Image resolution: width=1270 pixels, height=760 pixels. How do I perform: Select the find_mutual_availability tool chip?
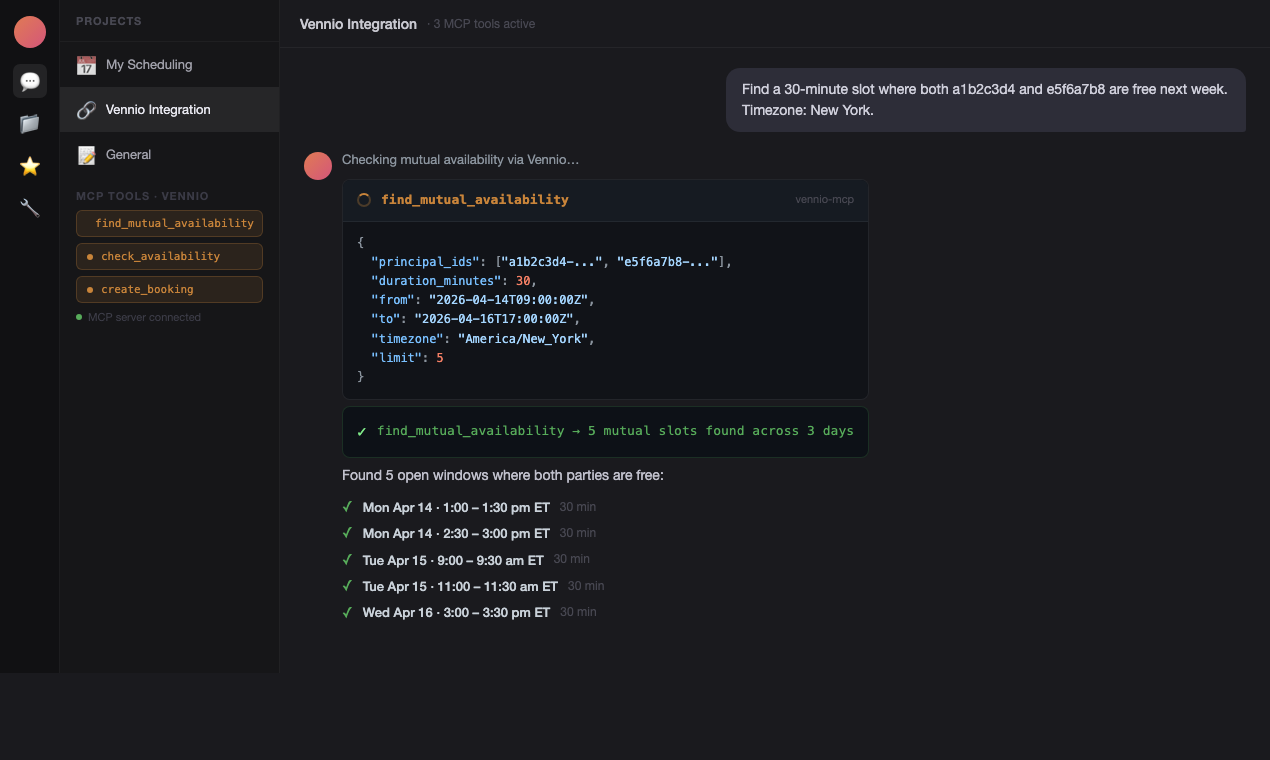[x=169, y=223]
